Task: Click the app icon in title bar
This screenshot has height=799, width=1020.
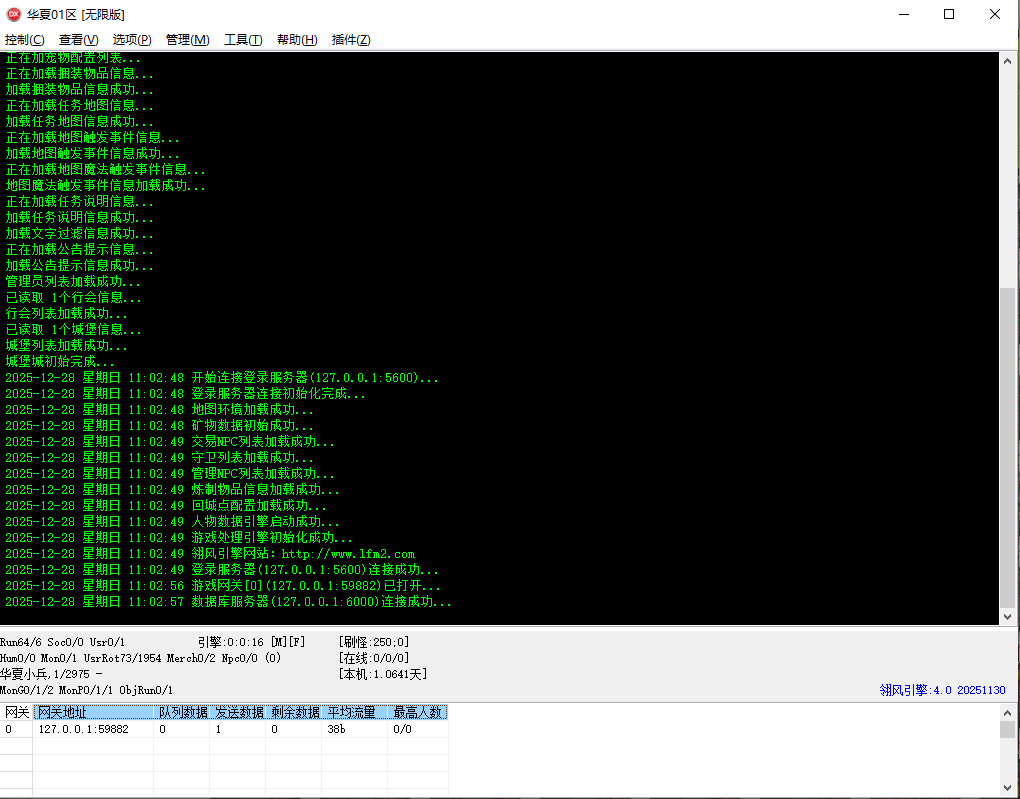Action: tap(13, 14)
